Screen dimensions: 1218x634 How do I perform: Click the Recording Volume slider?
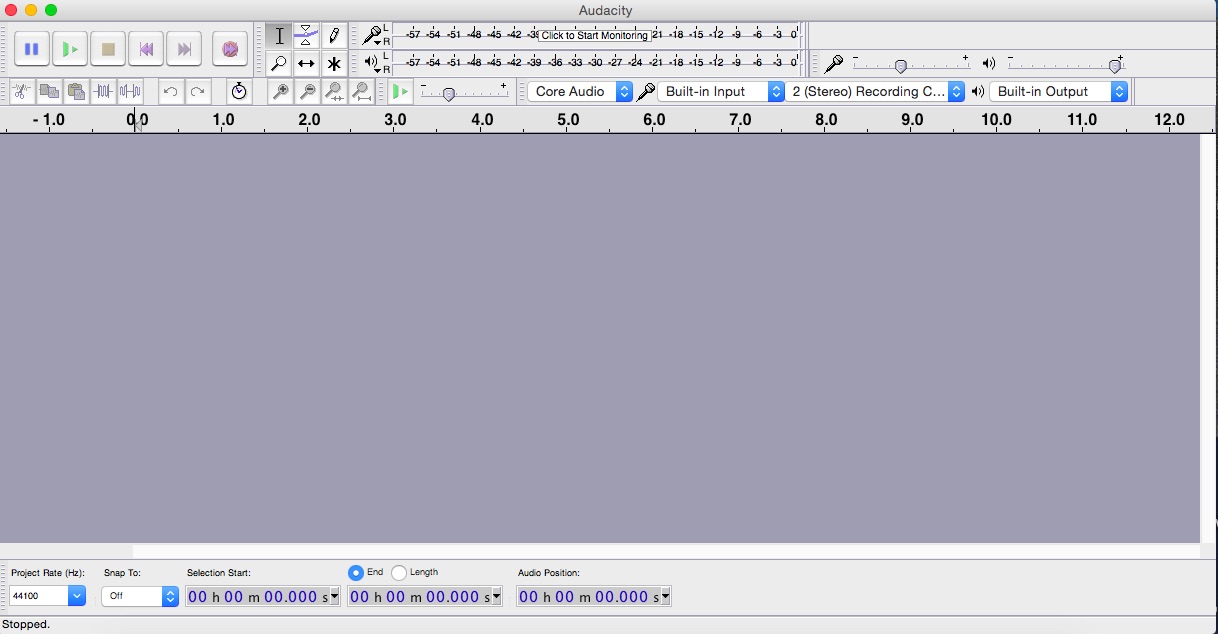[x=911, y=64]
